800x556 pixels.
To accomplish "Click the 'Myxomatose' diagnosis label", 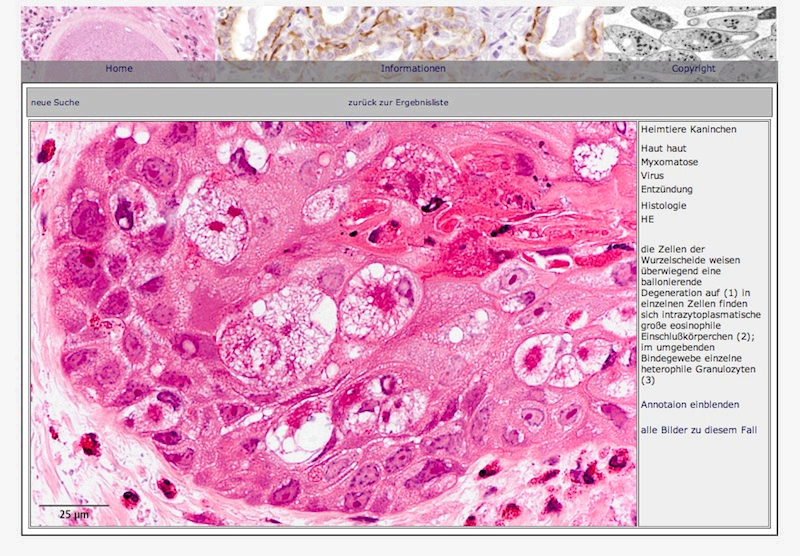I will pos(669,162).
